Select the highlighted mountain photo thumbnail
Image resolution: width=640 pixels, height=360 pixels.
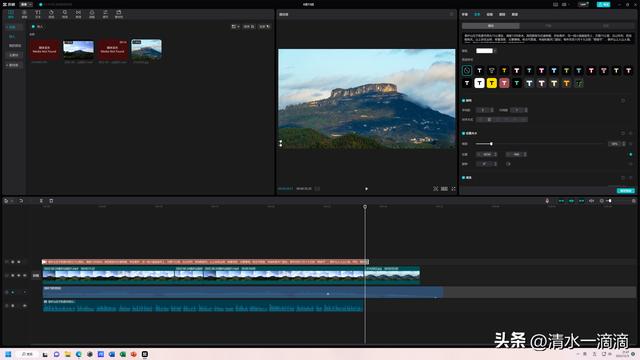click(147, 50)
